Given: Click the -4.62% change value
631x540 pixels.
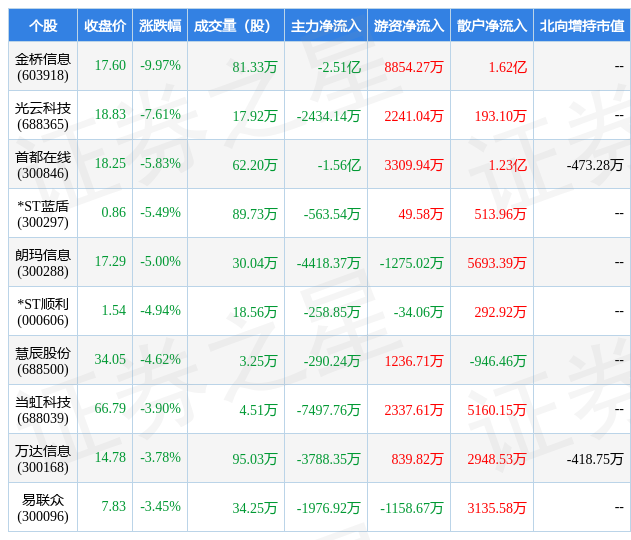Looking at the screenshot, I should click(160, 359).
